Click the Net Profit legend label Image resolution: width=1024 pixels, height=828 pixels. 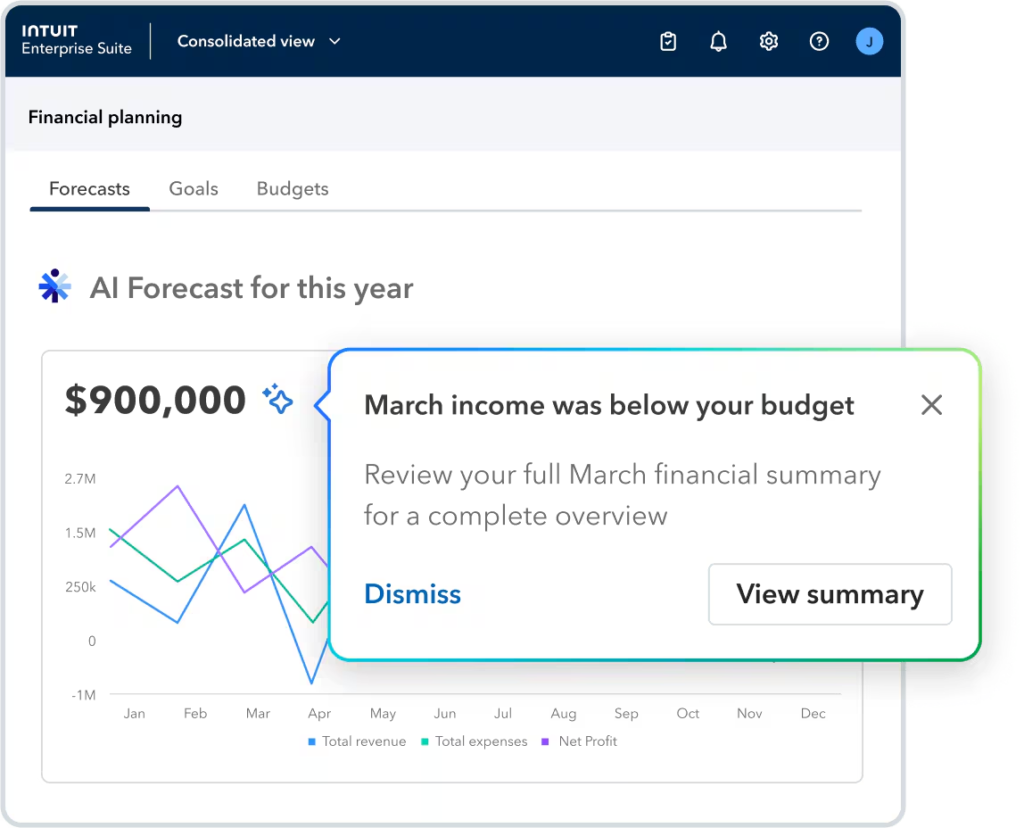click(x=588, y=741)
